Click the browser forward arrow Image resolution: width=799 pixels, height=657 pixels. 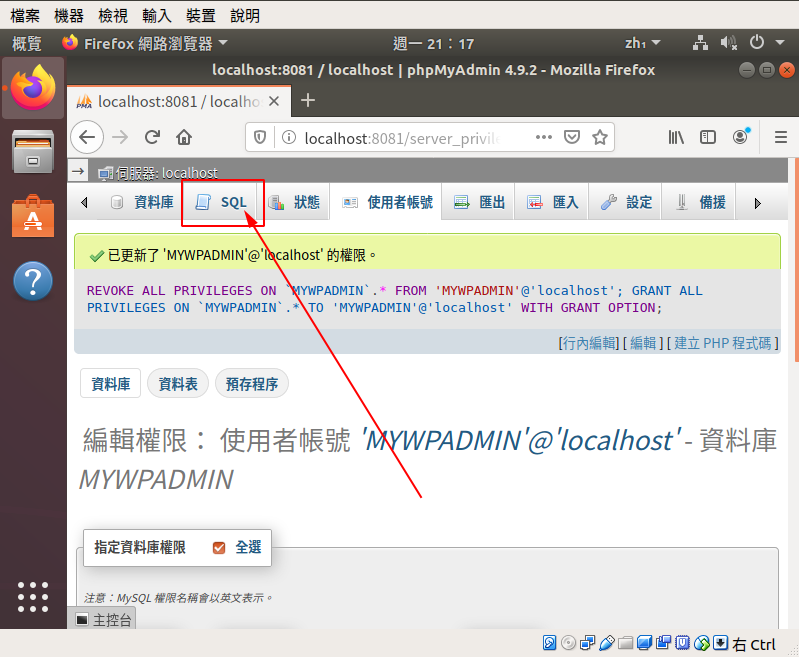120,137
